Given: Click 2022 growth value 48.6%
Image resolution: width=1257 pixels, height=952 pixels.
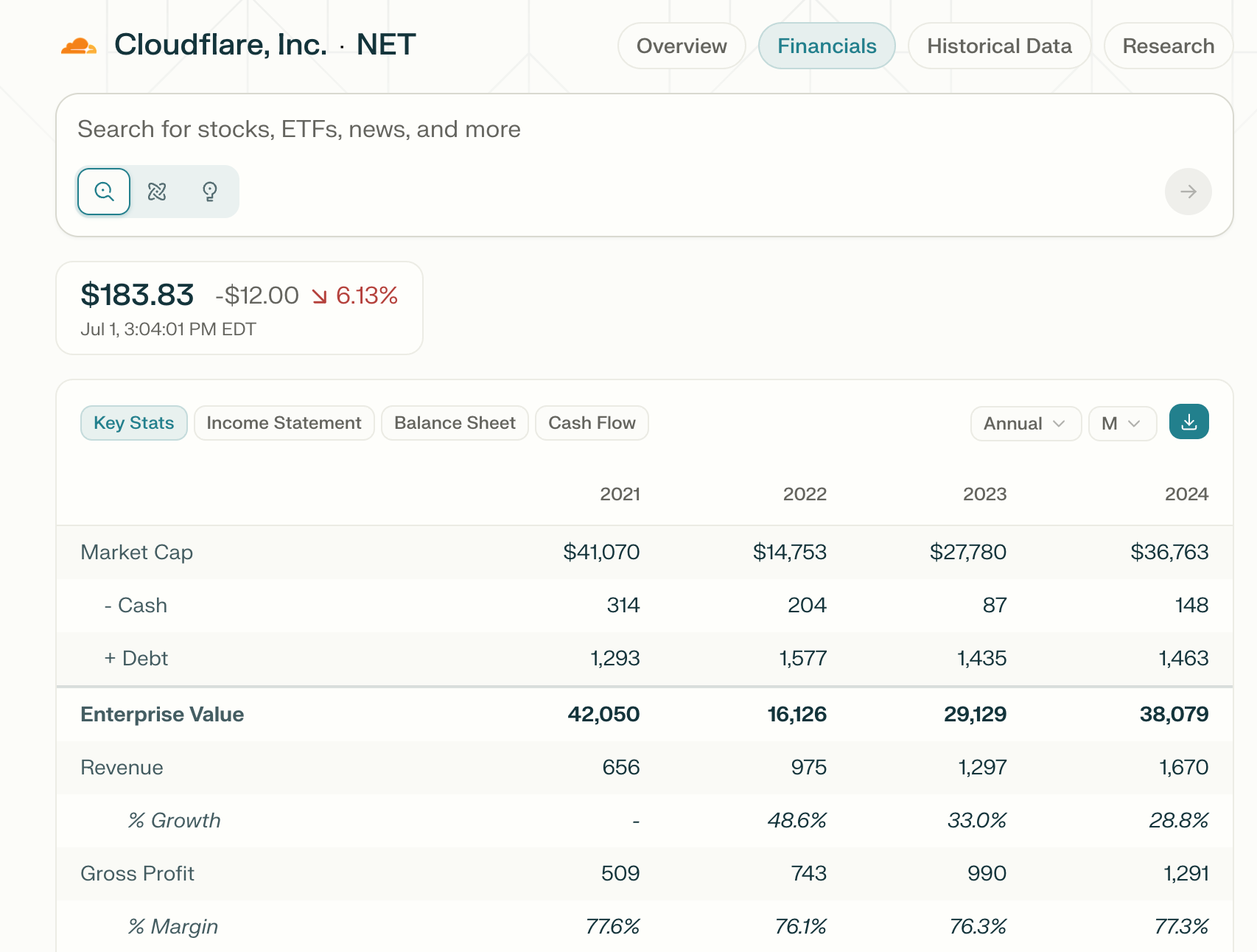Looking at the screenshot, I should [796, 821].
